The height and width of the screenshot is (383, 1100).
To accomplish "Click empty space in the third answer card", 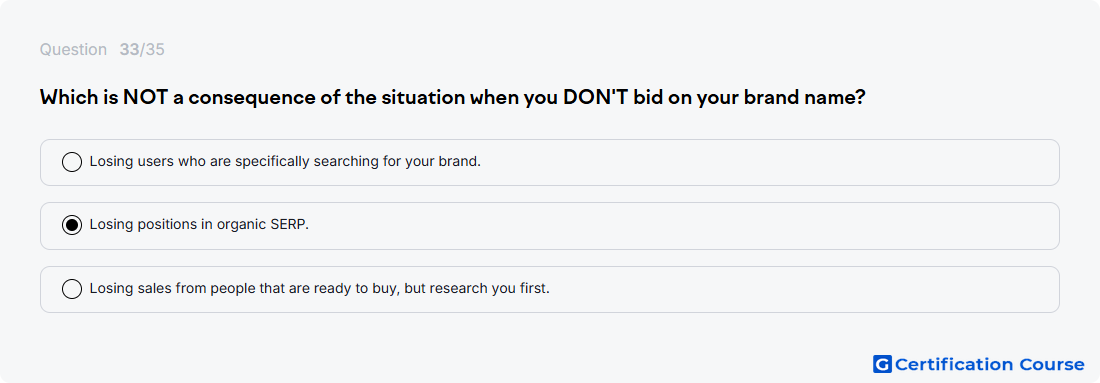I will [807, 289].
